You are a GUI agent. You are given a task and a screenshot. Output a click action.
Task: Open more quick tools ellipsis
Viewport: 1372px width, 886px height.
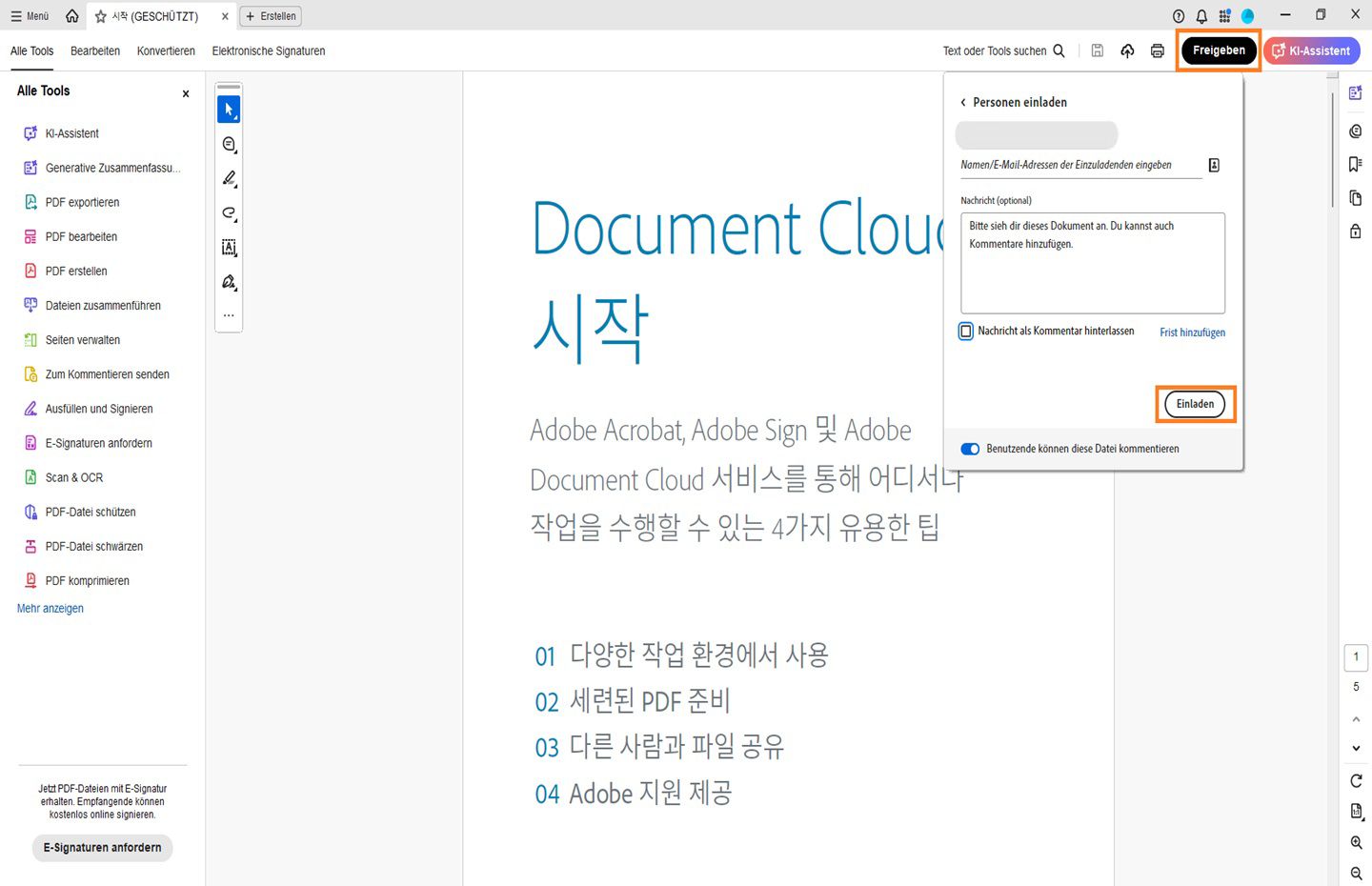tap(229, 315)
